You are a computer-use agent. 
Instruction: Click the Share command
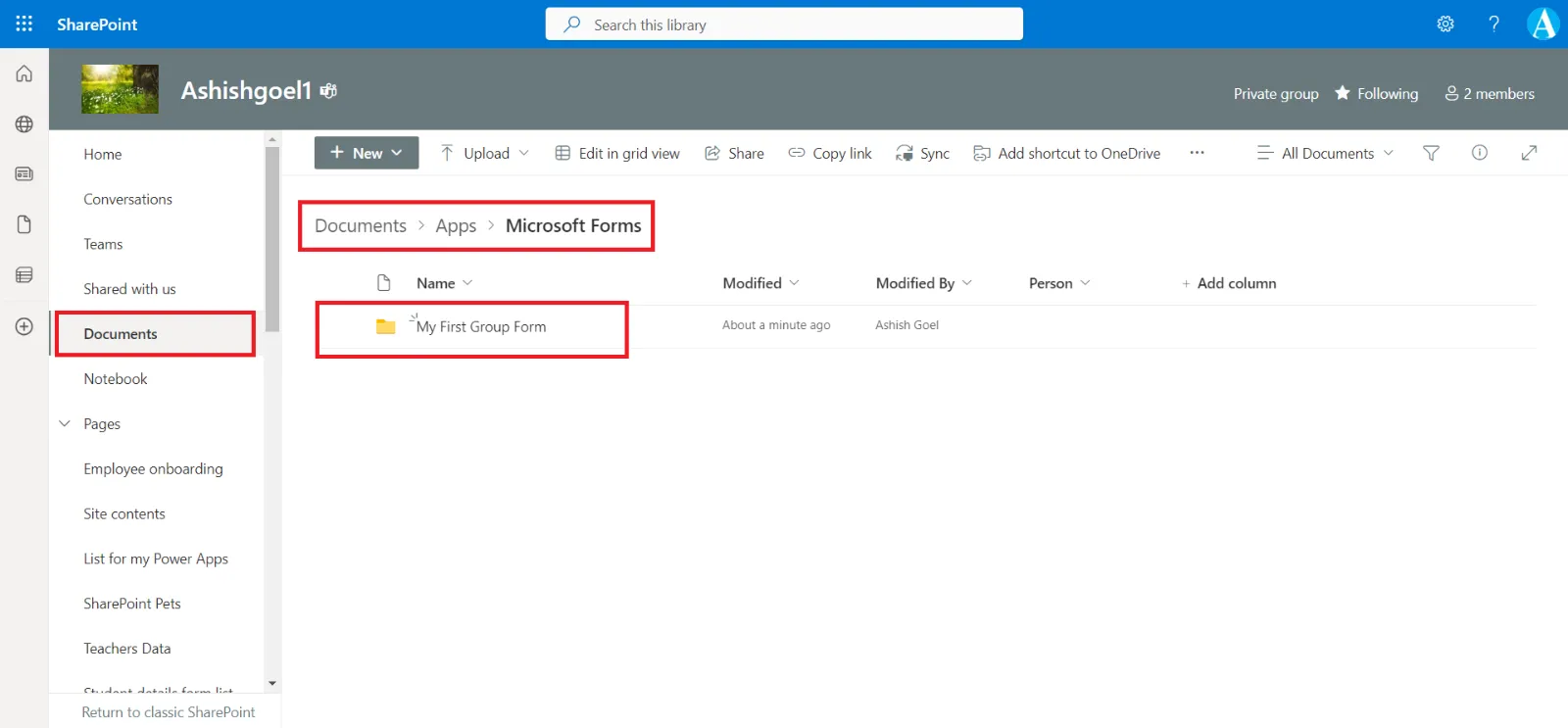pyautogui.click(x=734, y=153)
